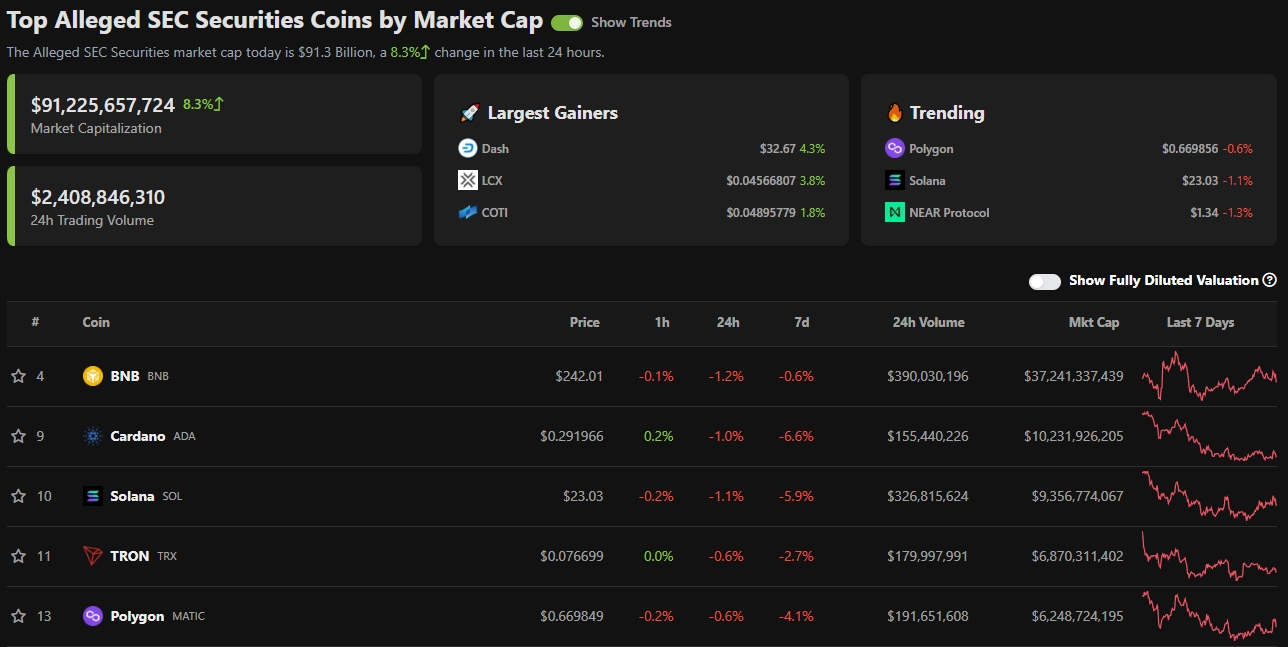This screenshot has height=647, width=1288.
Task: Enable Show Fully Diluted Valuation switch
Action: (x=1045, y=281)
